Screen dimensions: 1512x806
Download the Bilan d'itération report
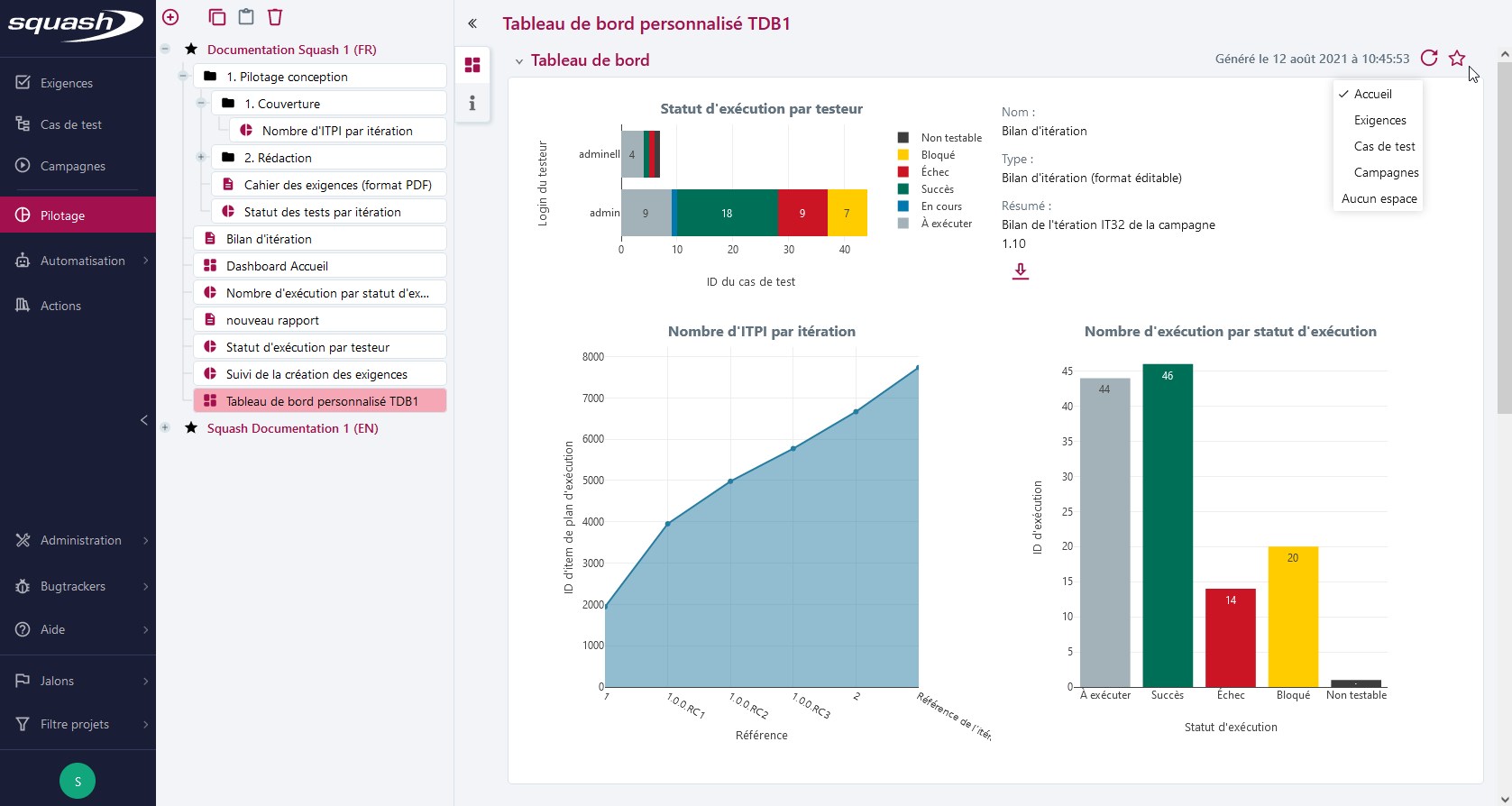pos(1020,270)
